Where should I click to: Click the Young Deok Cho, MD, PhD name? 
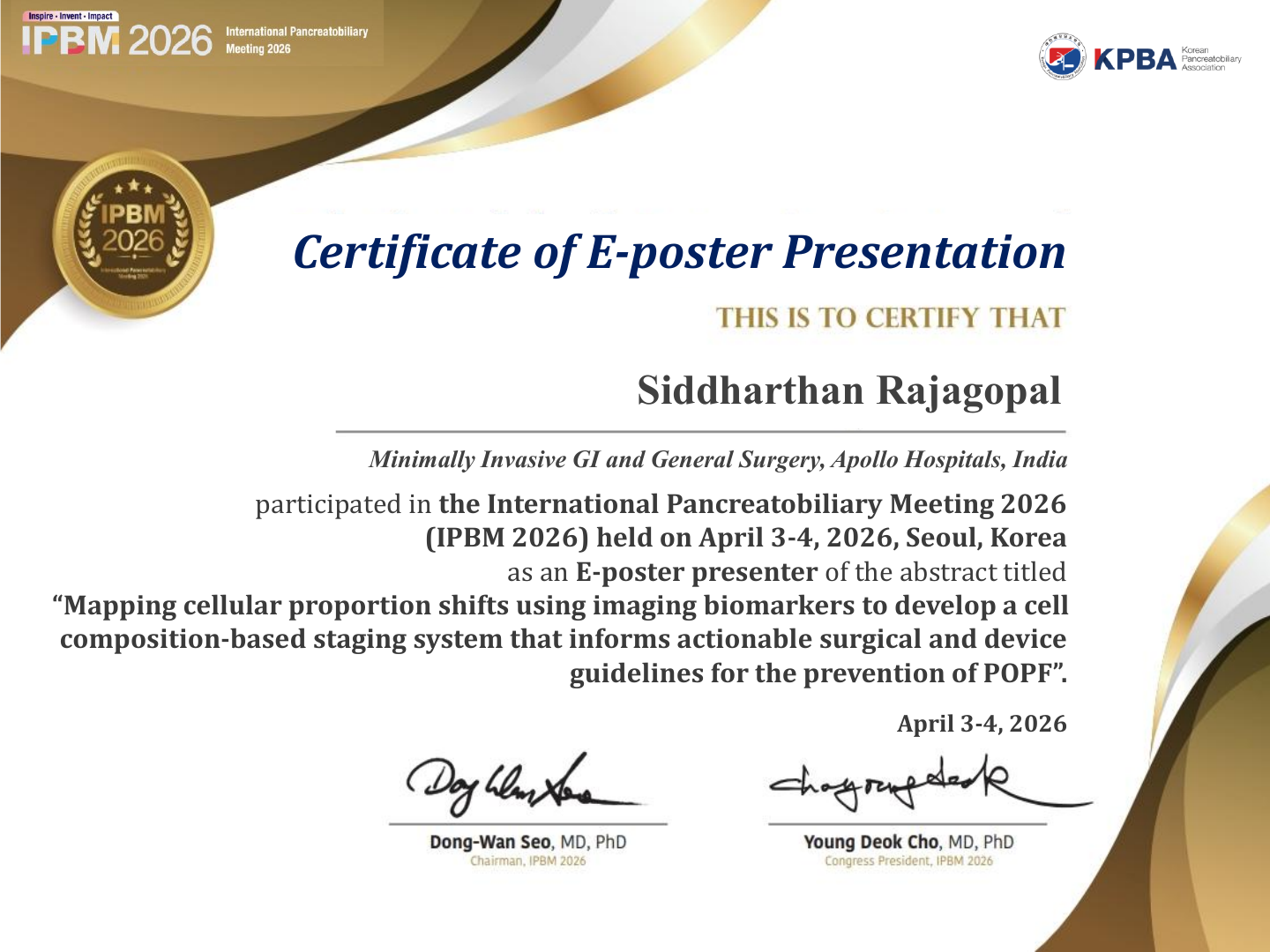pyautogui.click(x=908, y=842)
